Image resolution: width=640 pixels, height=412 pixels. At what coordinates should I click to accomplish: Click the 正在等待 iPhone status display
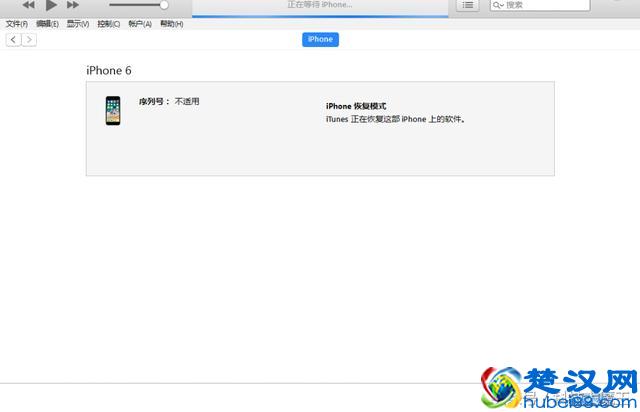point(320,7)
